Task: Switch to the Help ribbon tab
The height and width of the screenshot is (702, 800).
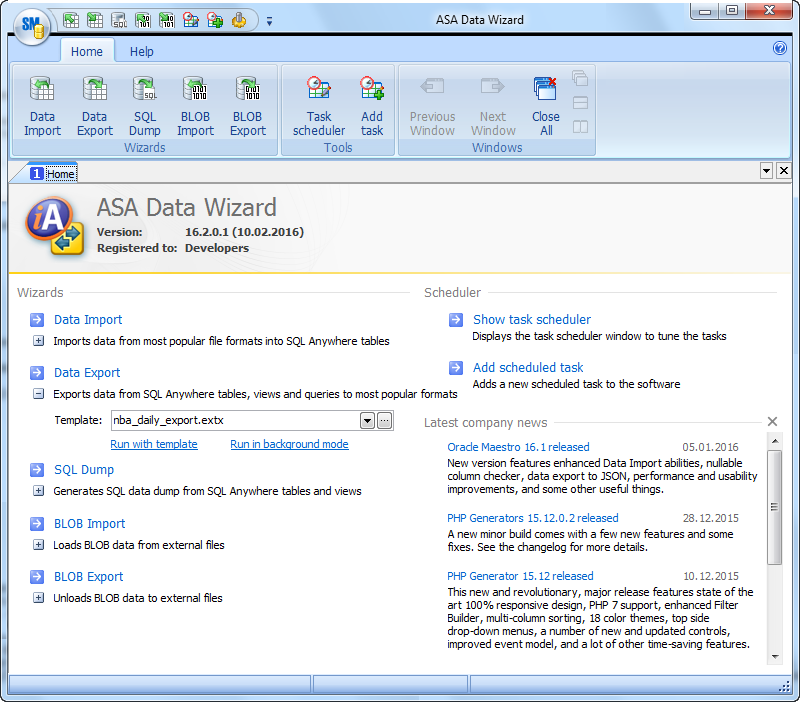Action: [x=141, y=51]
